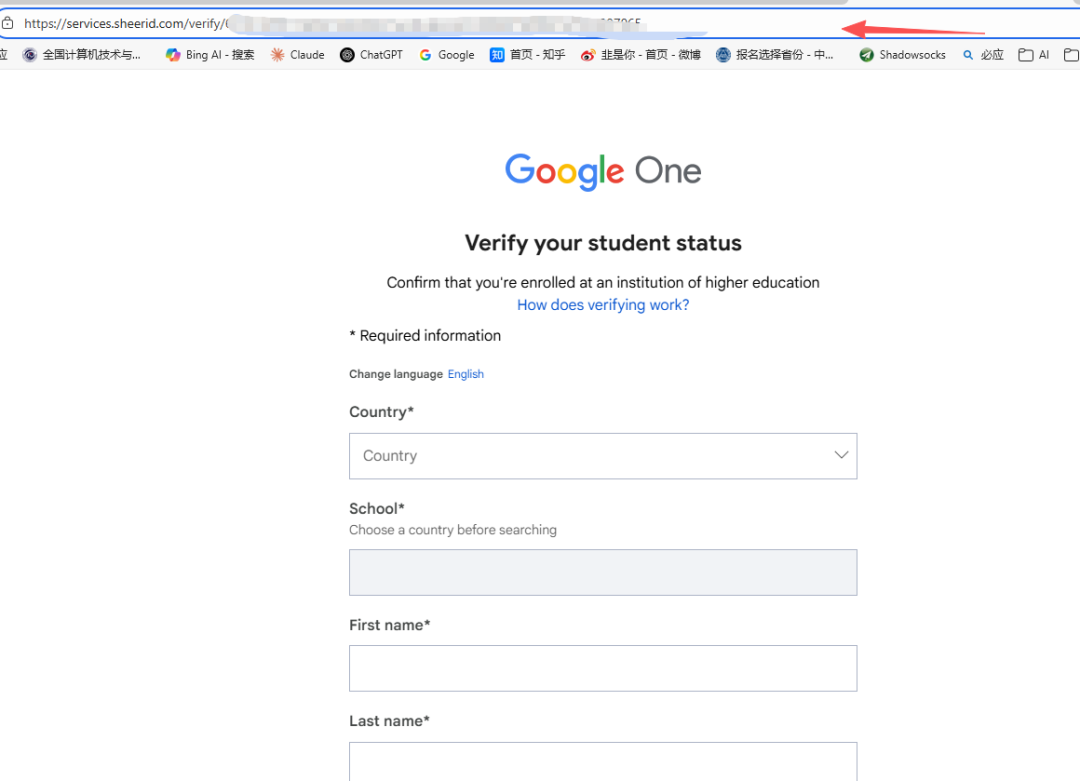Open the ChatGPT bookmark

[x=371, y=55]
